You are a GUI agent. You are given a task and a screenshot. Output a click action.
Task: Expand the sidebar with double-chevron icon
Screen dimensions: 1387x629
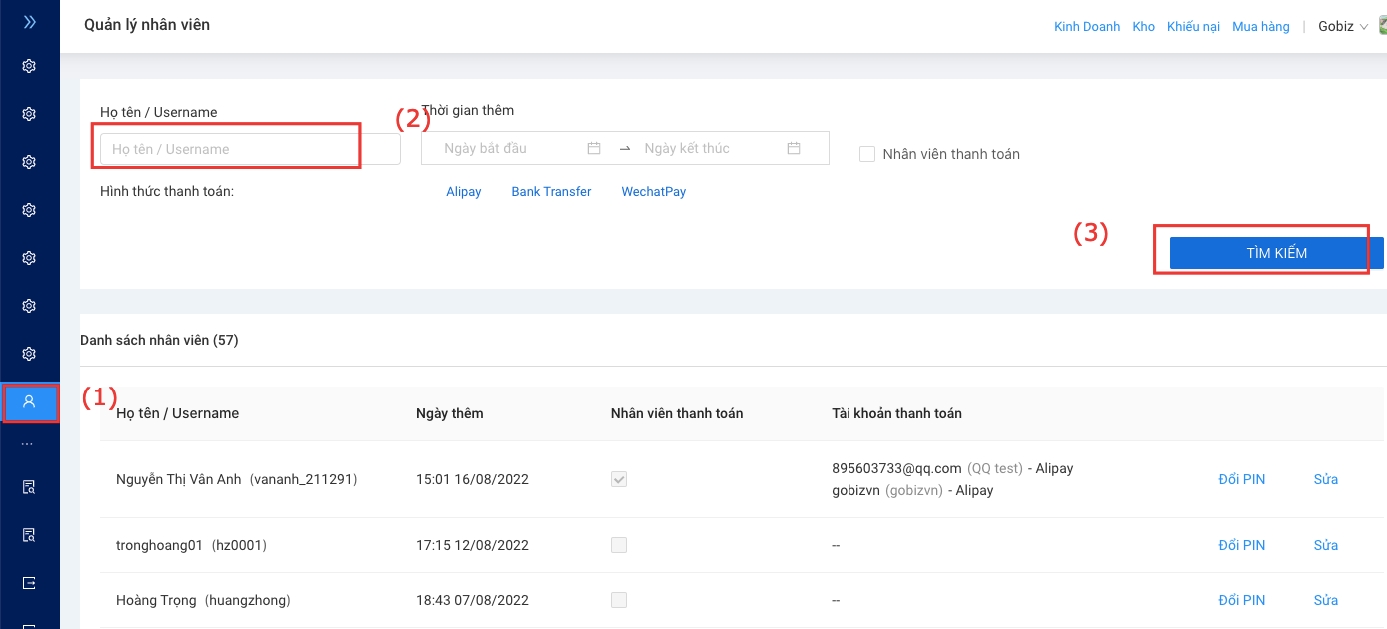(x=29, y=21)
